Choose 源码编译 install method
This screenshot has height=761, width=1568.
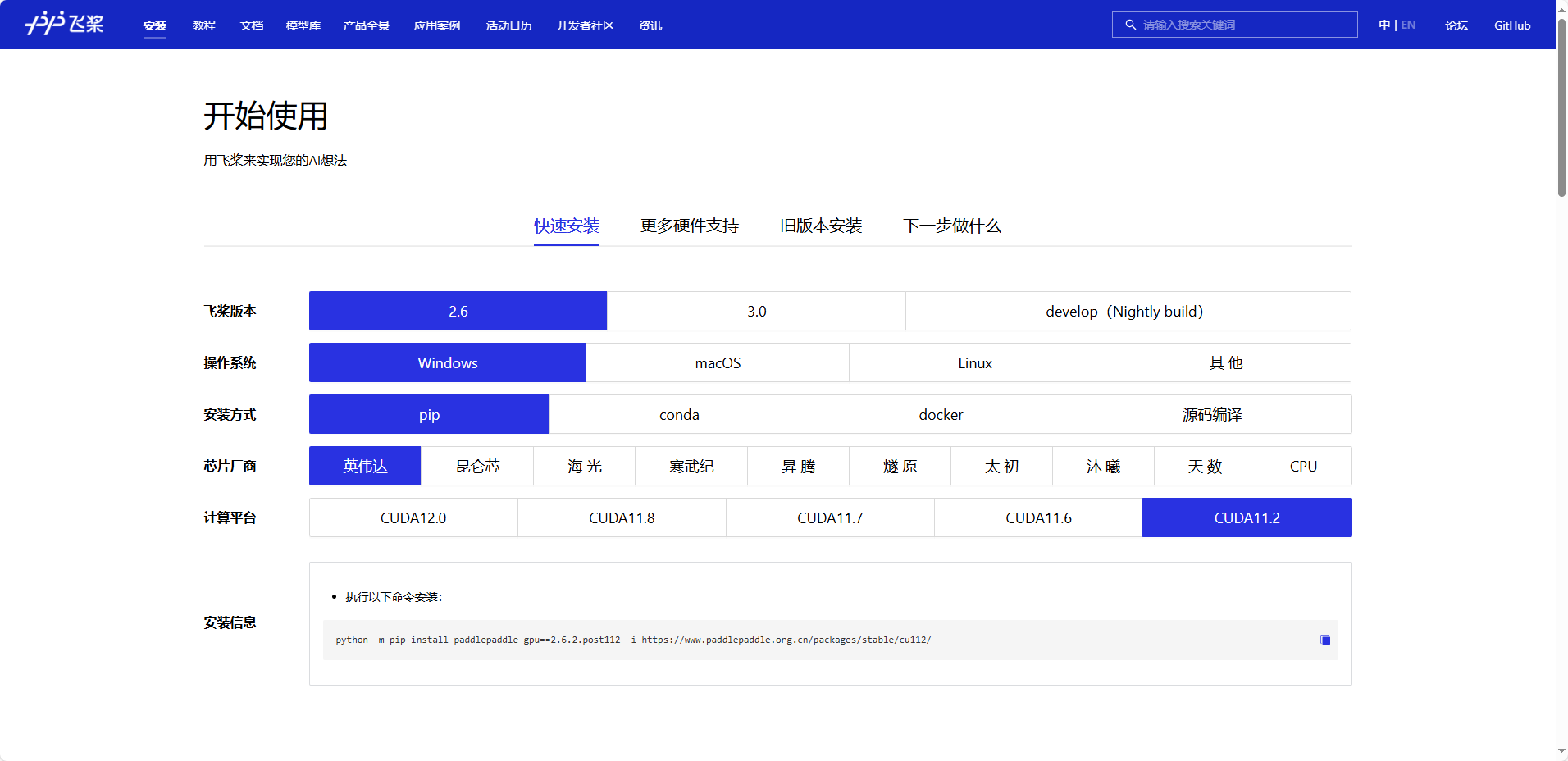1212,414
